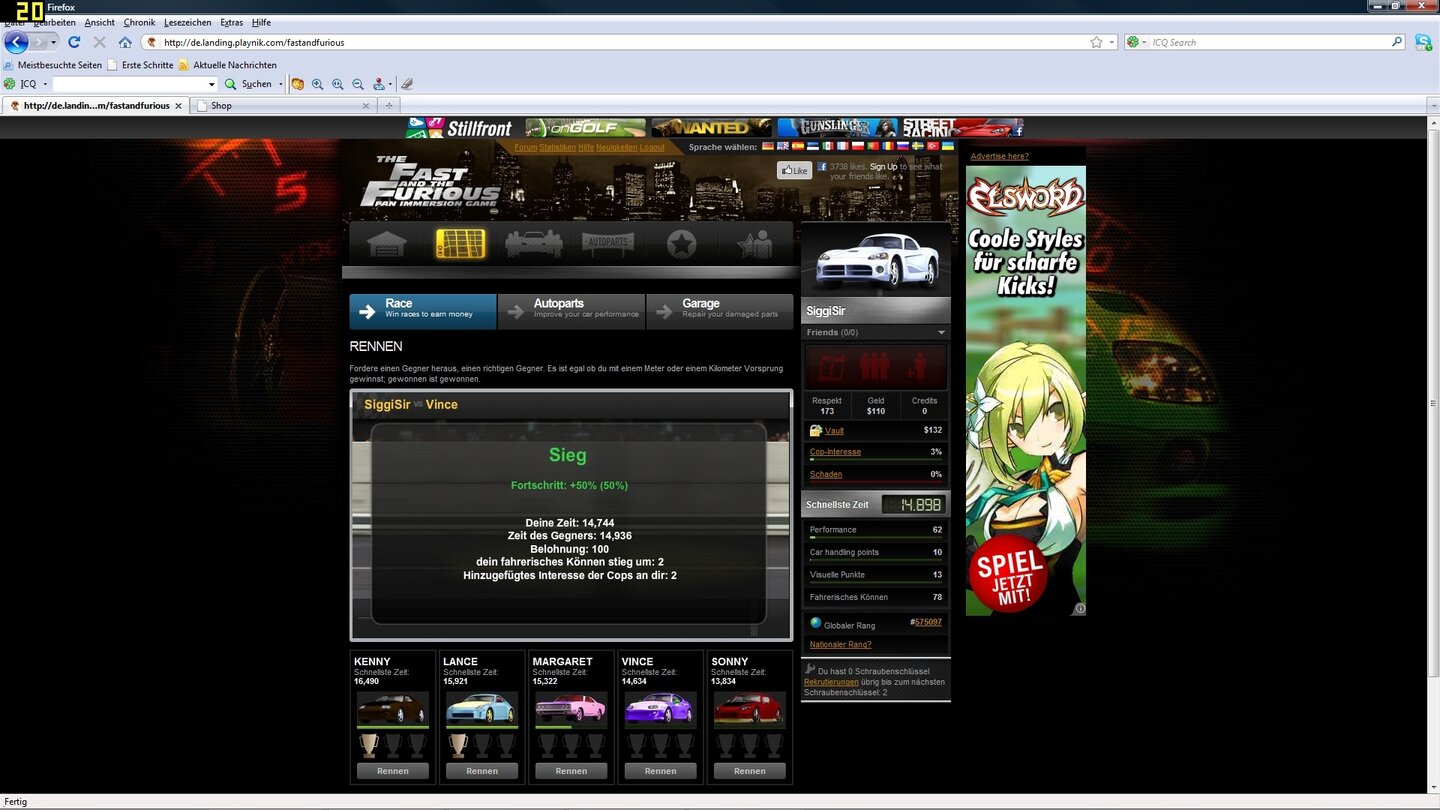Click the Globaler Rang globe icon
Screen dimensions: 1440x810
point(816,623)
